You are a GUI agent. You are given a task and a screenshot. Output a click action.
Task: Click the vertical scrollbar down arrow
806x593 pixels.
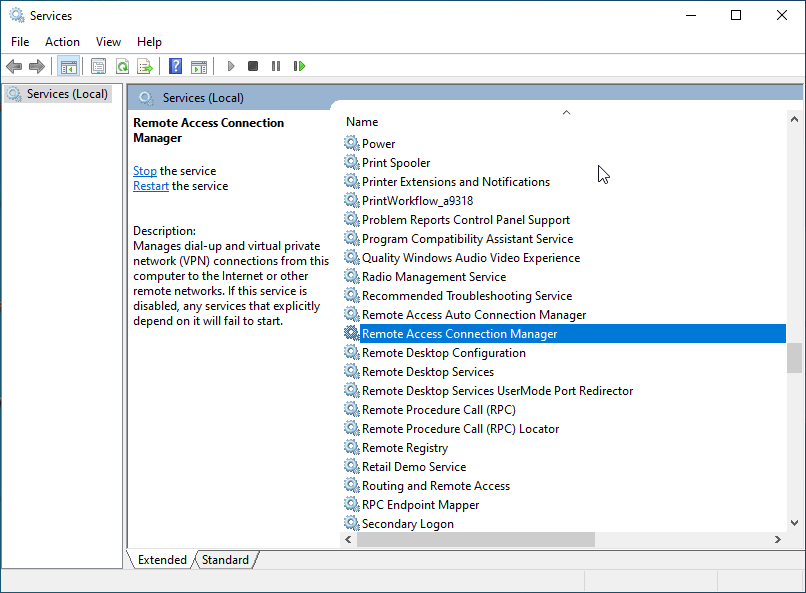click(794, 523)
